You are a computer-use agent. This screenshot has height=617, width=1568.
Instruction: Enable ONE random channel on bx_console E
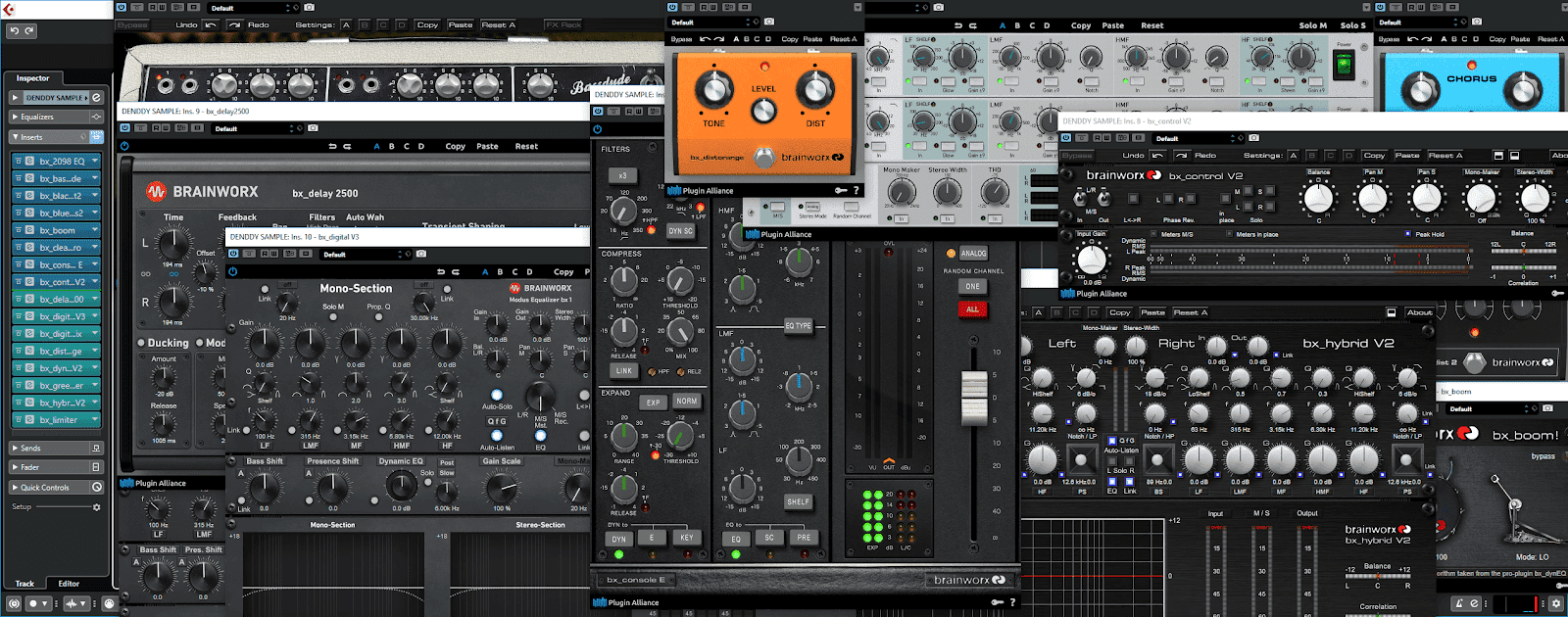[x=972, y=287]
